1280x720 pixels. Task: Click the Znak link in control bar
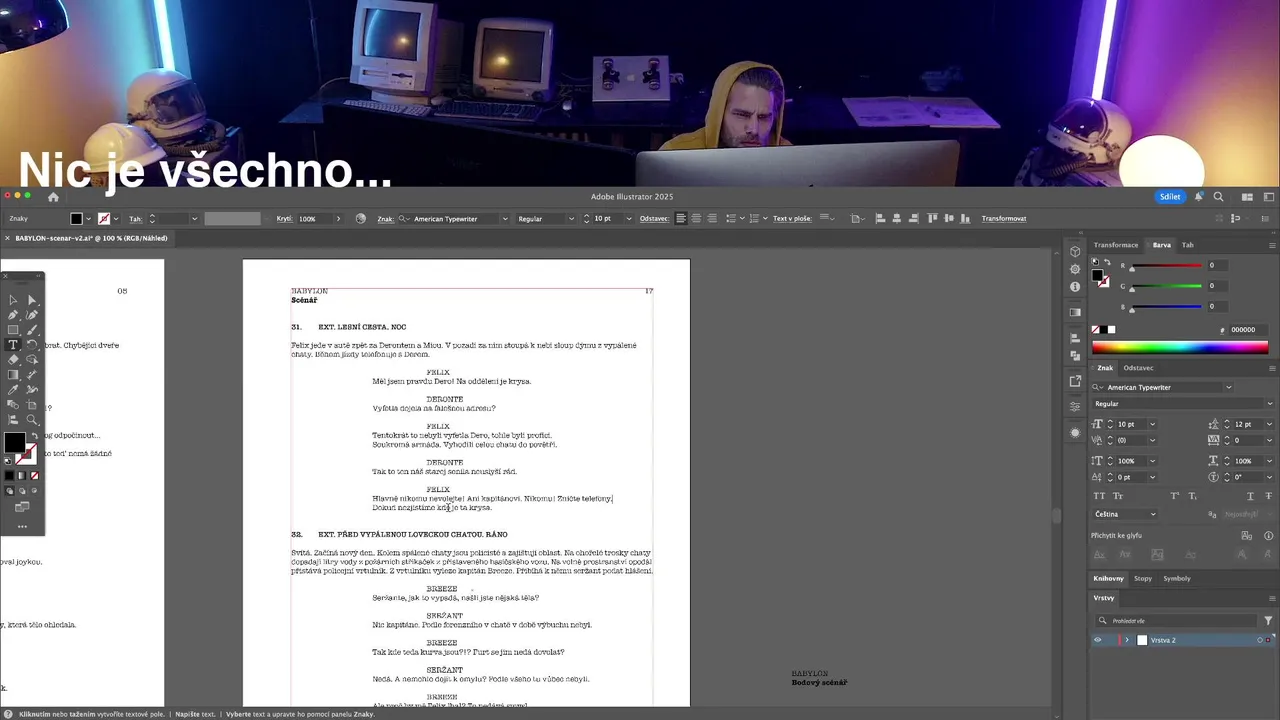tap(385, 218)
